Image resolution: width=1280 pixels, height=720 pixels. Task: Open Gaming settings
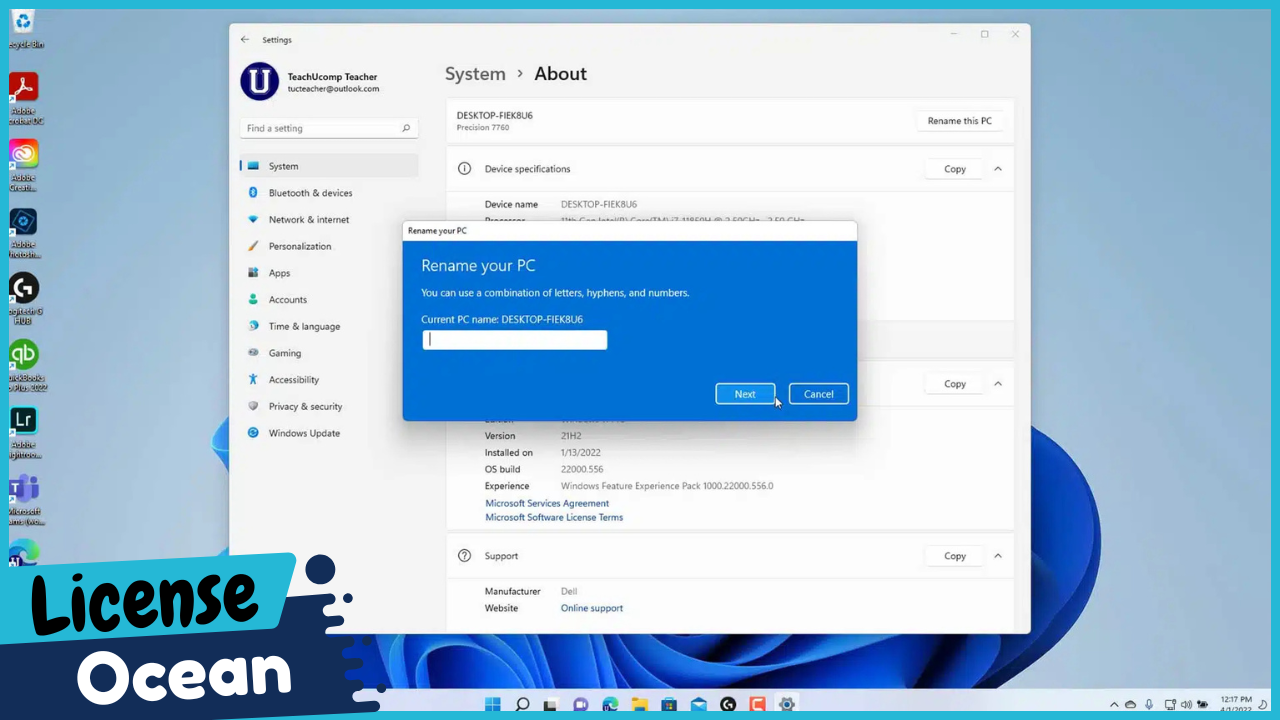click(284, 352)
